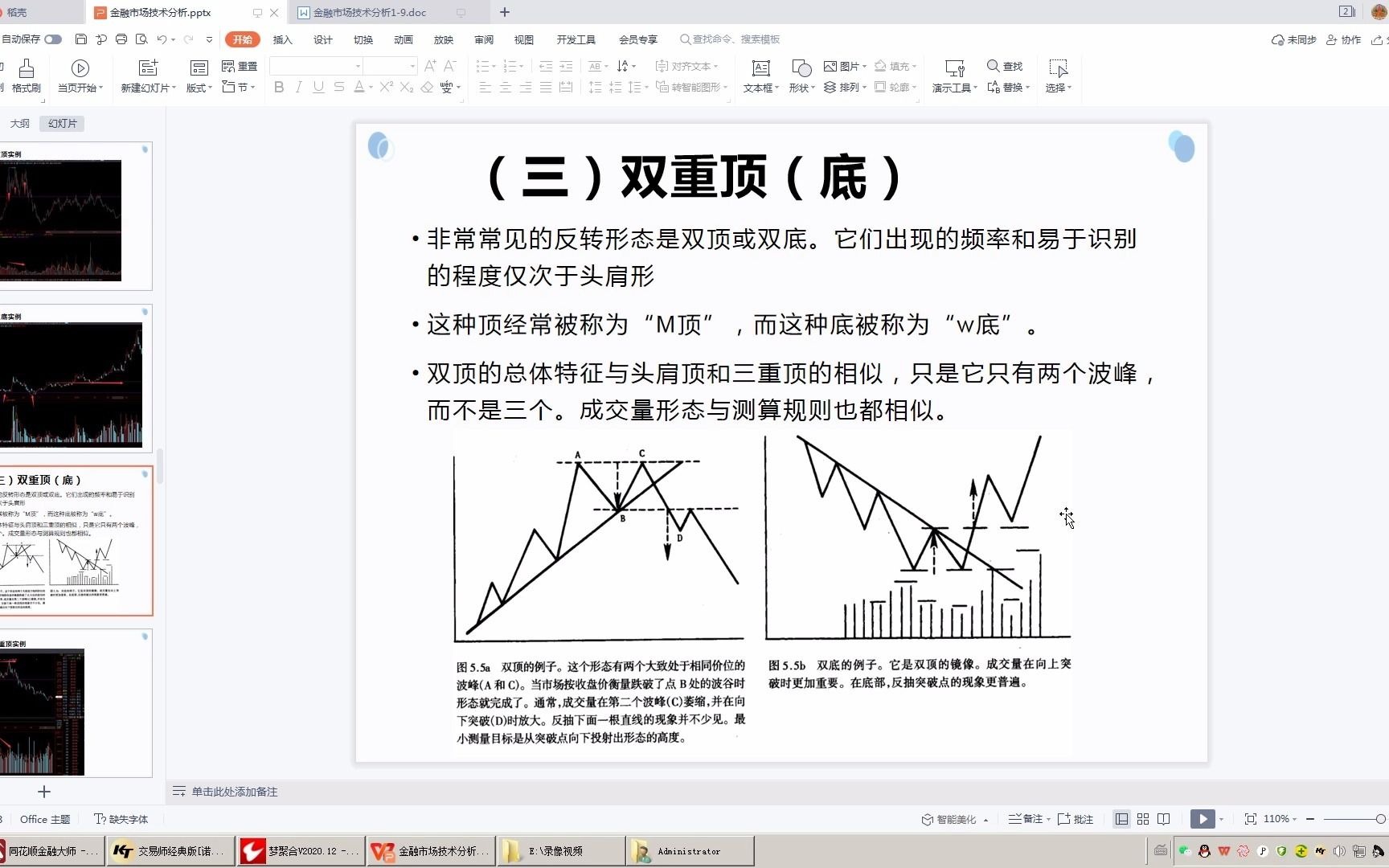Click the 文本框 text box icon

pos(760,68)
